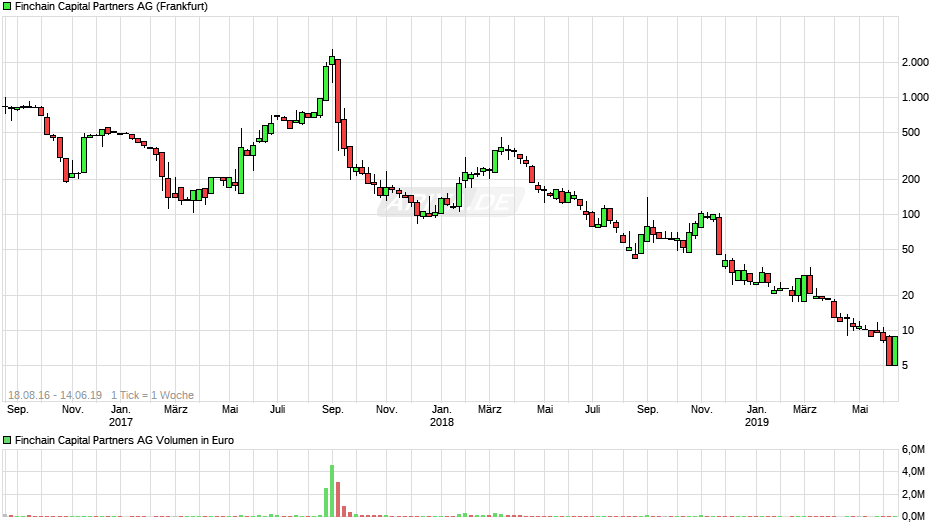
Task: Select 'Finchain Capital Partners AG Volumen in Euro' label
Action: [124, 440]
